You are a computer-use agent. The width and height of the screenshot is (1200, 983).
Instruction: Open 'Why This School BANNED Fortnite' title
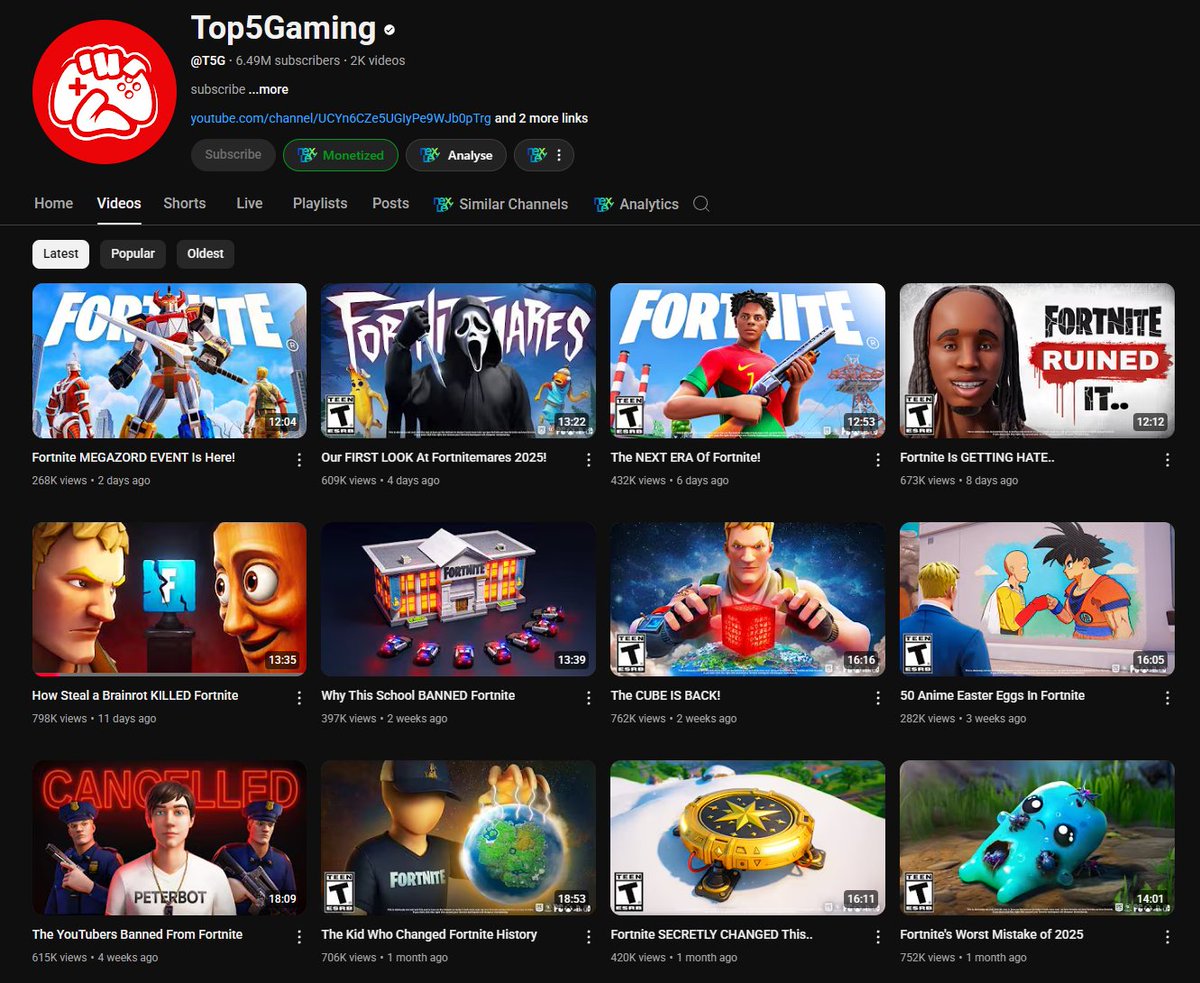(x=418, y=695)
